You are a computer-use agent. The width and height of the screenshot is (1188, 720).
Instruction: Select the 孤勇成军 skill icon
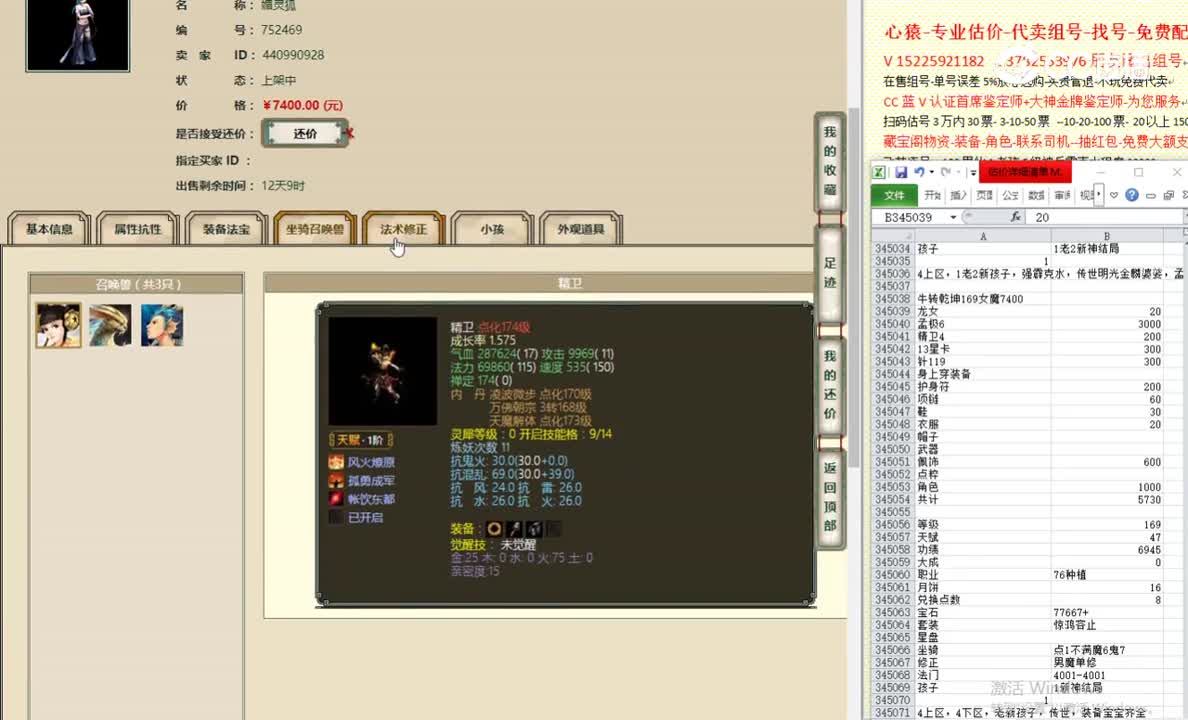pos(335,480)
